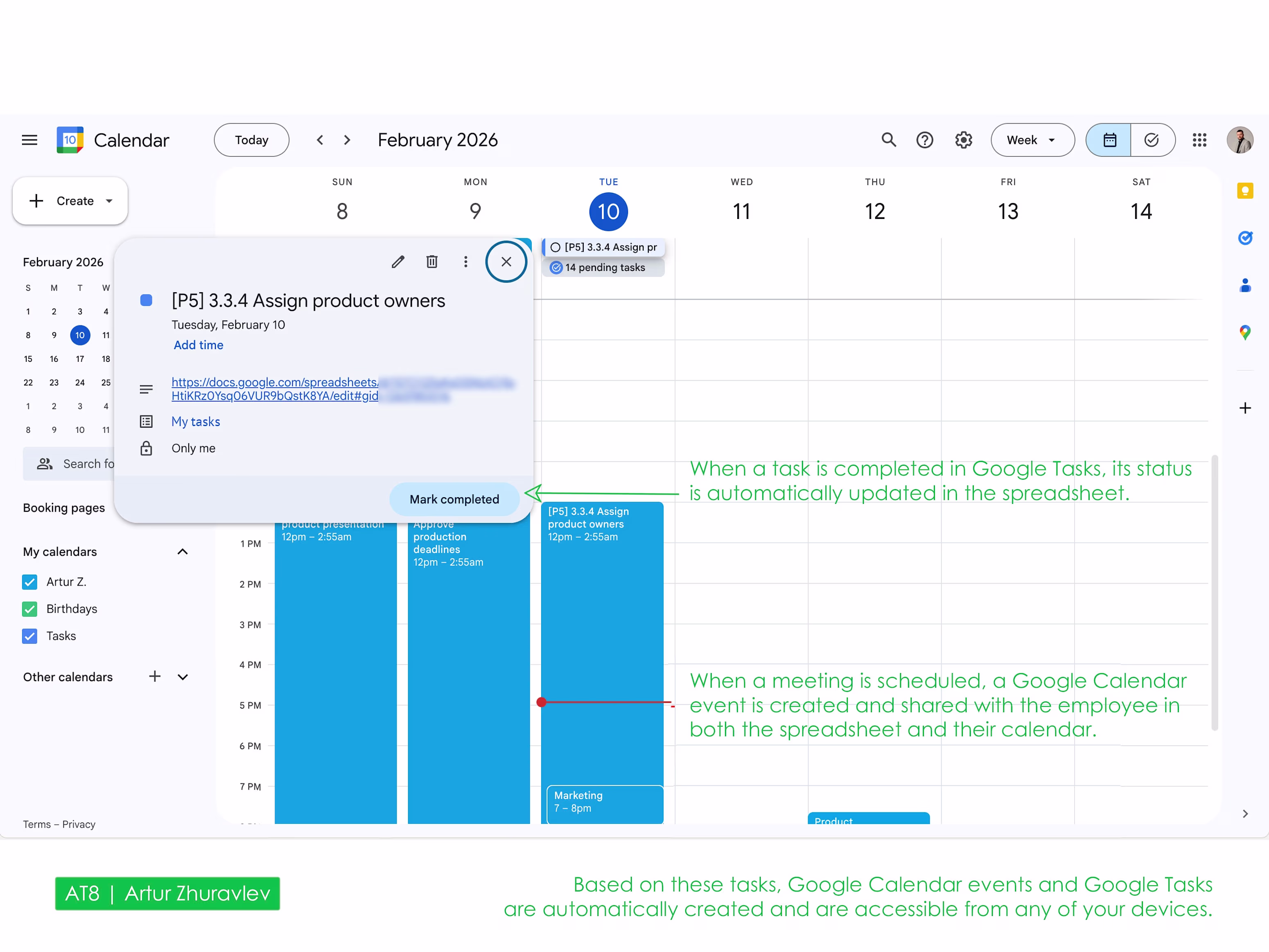
Task: Click the Search for people field
Action: click(x=80, y=464)
